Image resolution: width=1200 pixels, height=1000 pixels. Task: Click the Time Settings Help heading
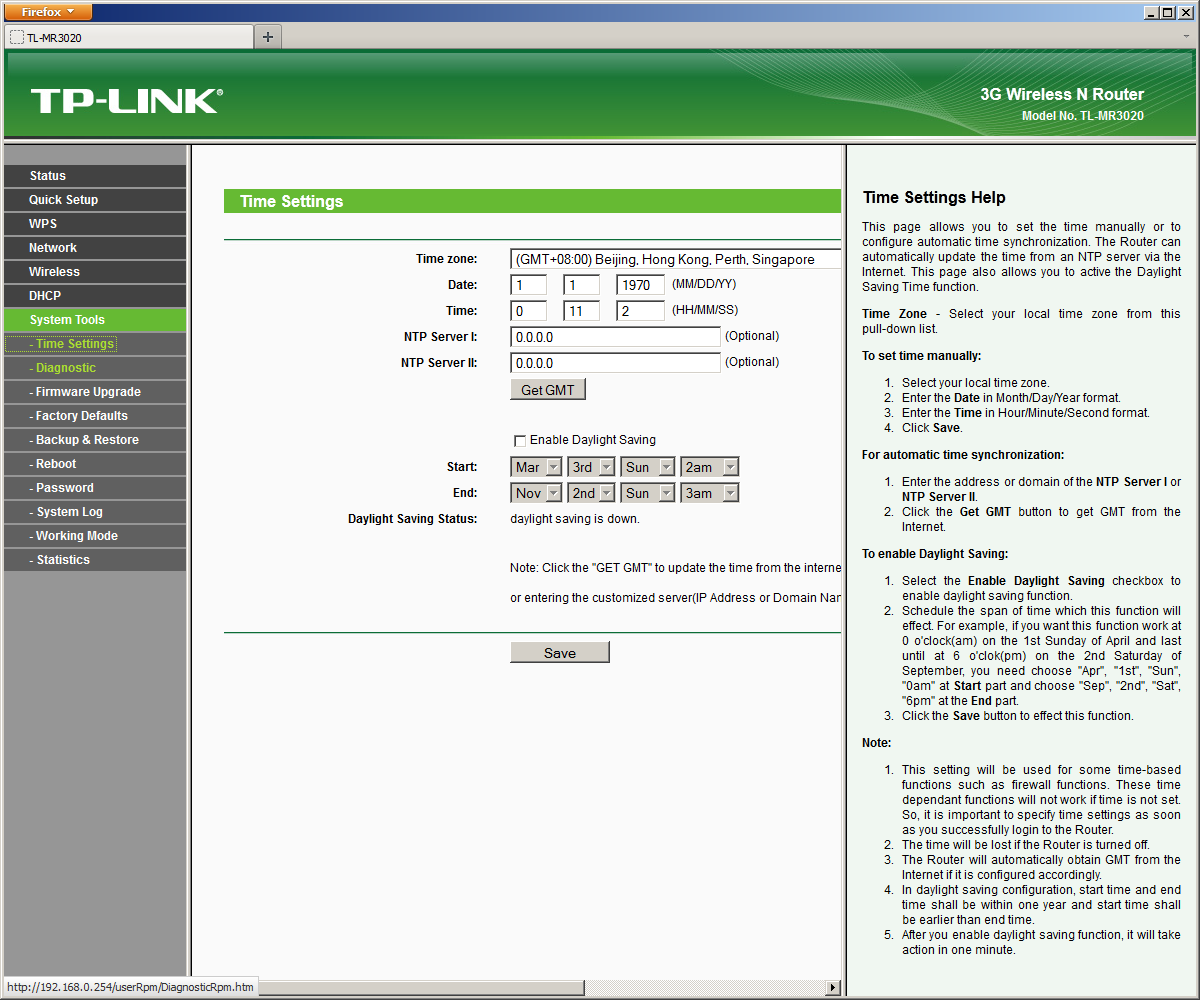click(x=934, y=197)
